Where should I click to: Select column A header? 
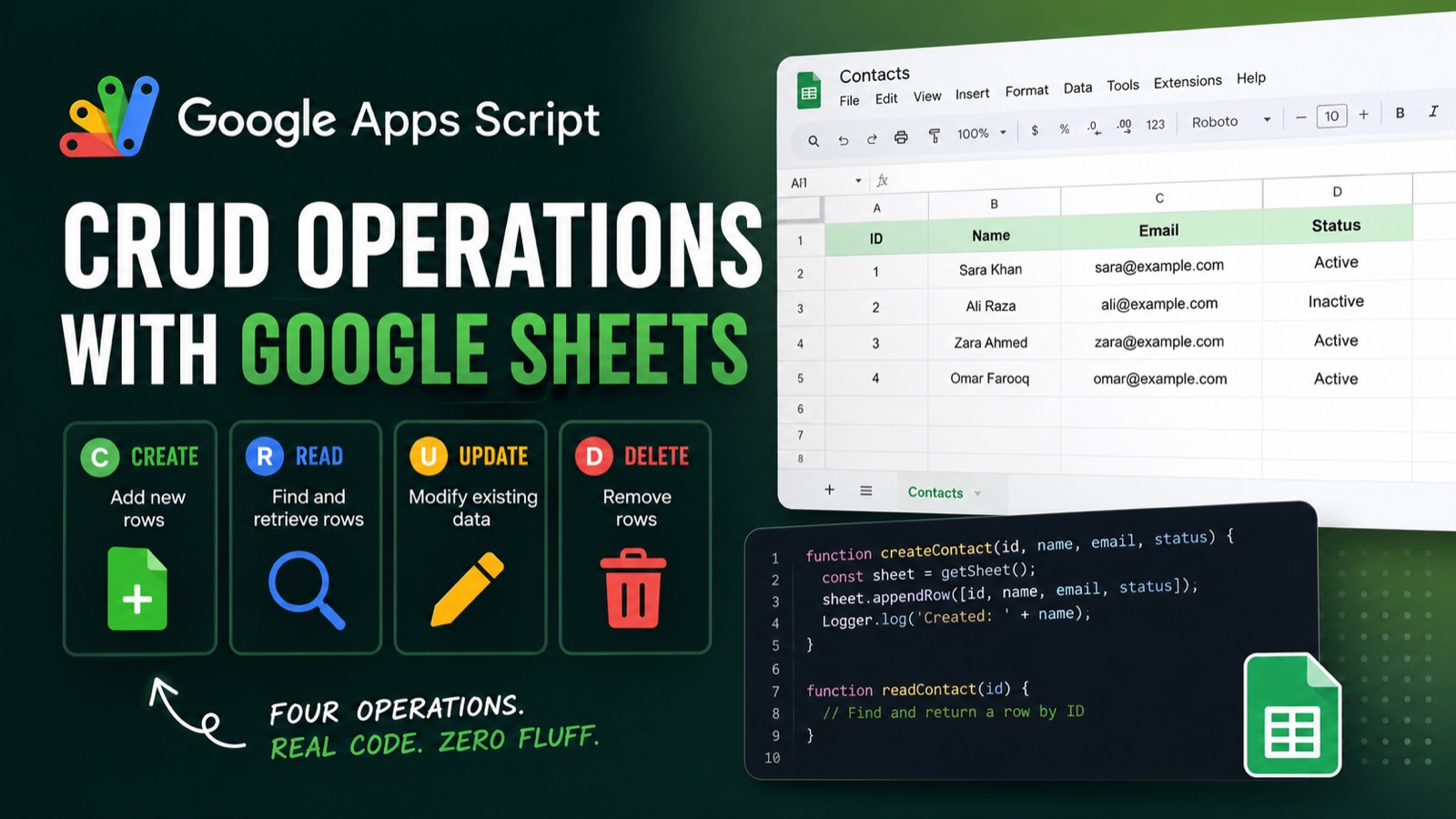876,208
